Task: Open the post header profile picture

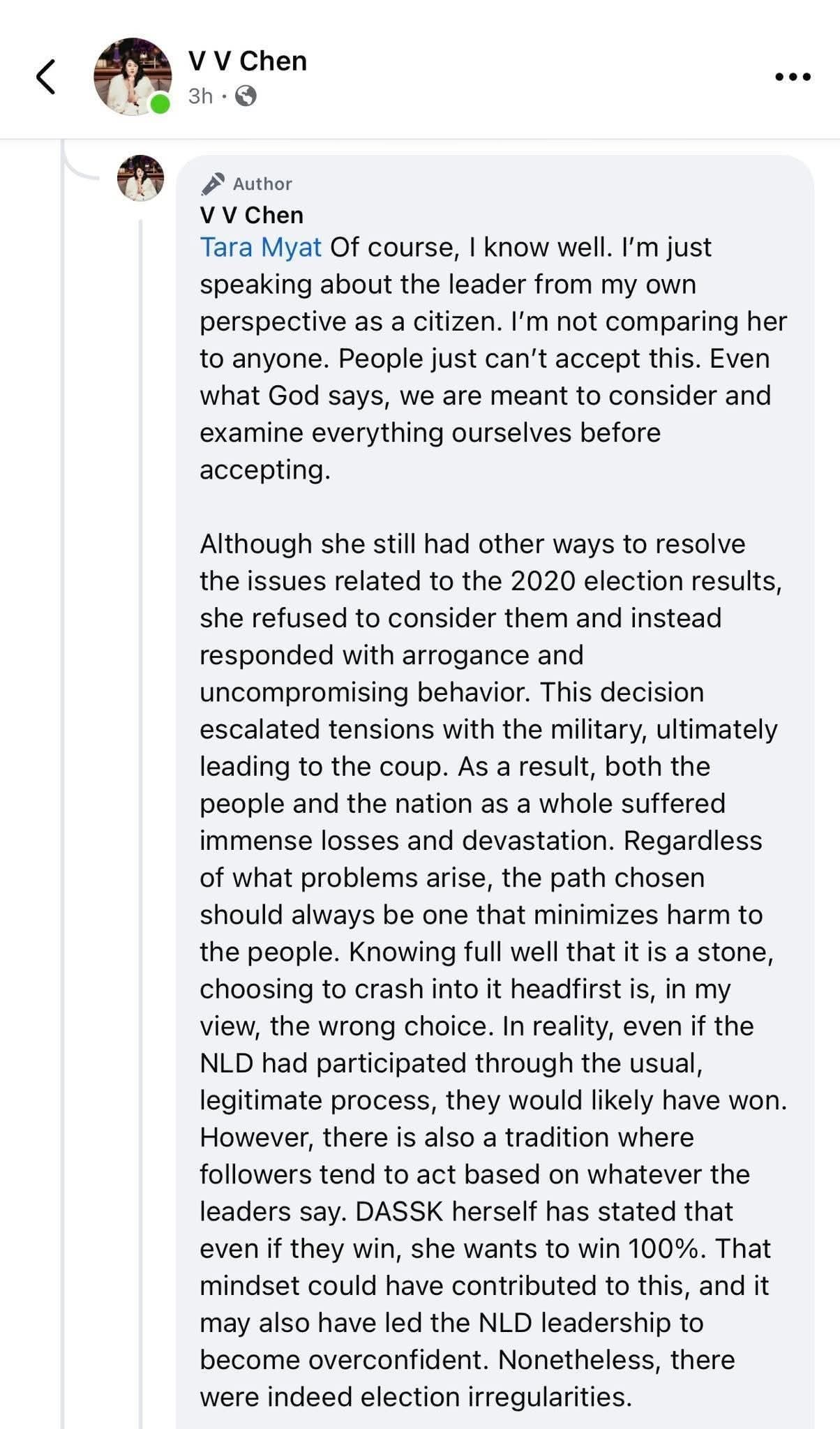Action: [x=133, y=76]
